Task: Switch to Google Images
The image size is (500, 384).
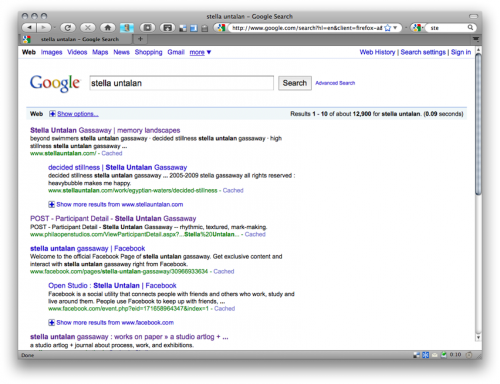Action: [x=51, y=52]
